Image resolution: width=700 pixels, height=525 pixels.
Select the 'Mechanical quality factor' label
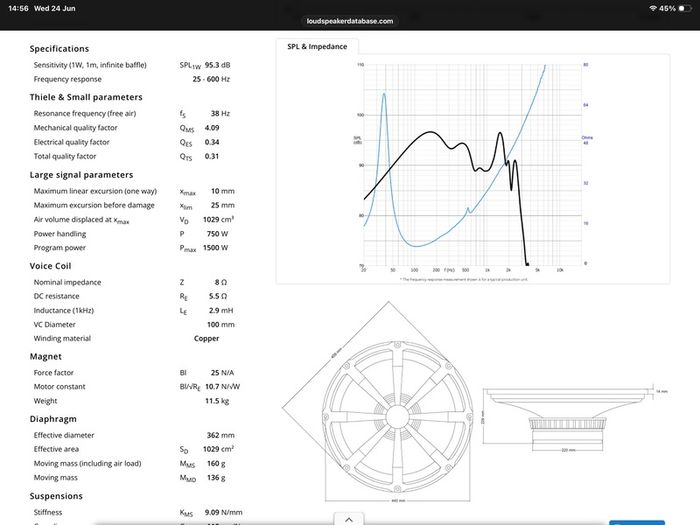[x=75, y=128]
